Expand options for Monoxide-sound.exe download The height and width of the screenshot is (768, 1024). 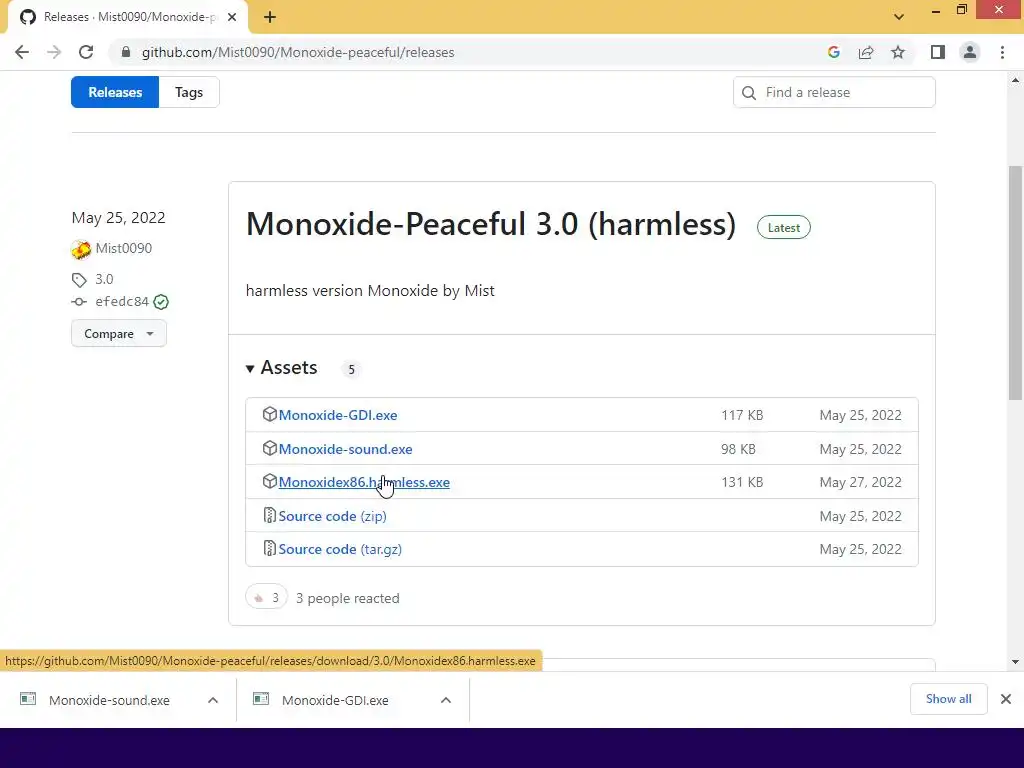213,700
